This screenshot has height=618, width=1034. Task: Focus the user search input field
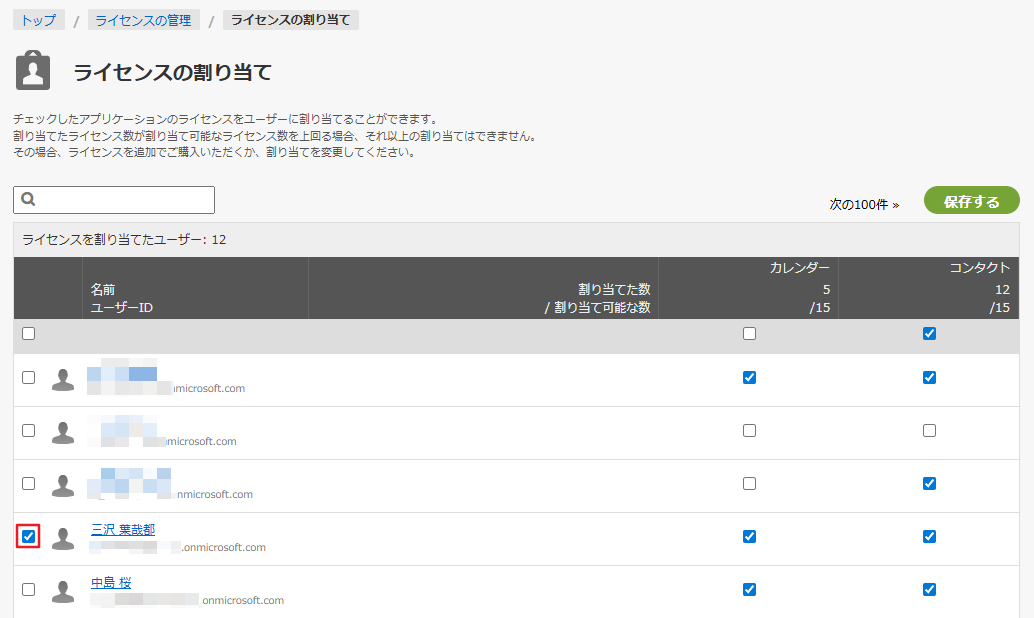114,200
